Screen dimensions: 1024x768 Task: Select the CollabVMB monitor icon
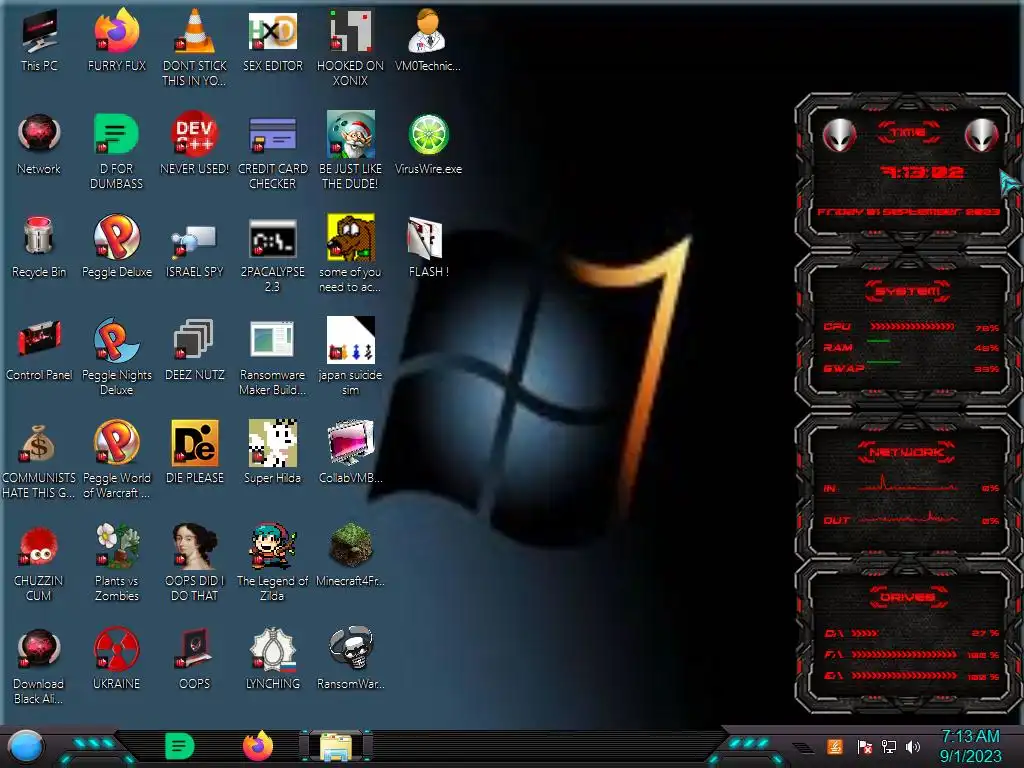350,452
